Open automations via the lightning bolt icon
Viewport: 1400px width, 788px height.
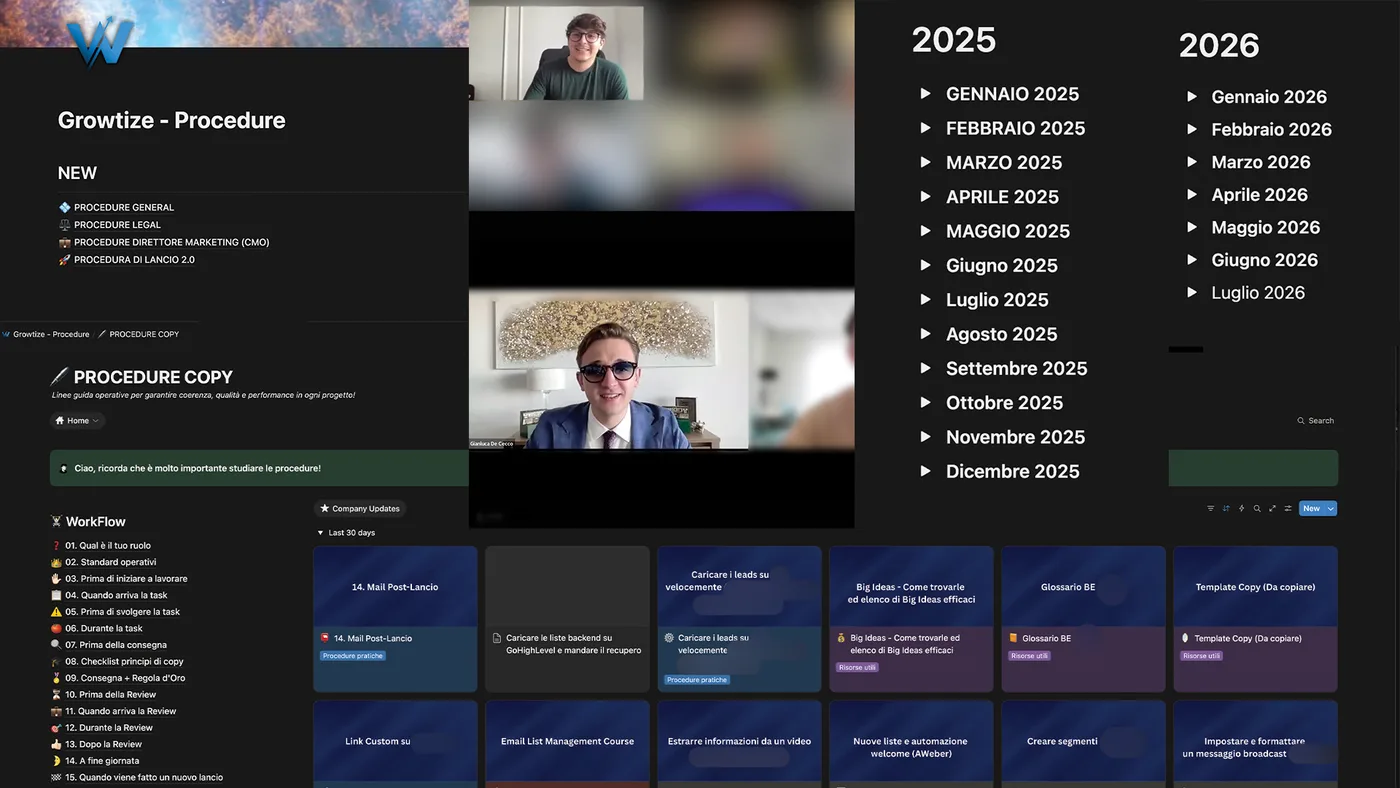tap(1242, 509)
